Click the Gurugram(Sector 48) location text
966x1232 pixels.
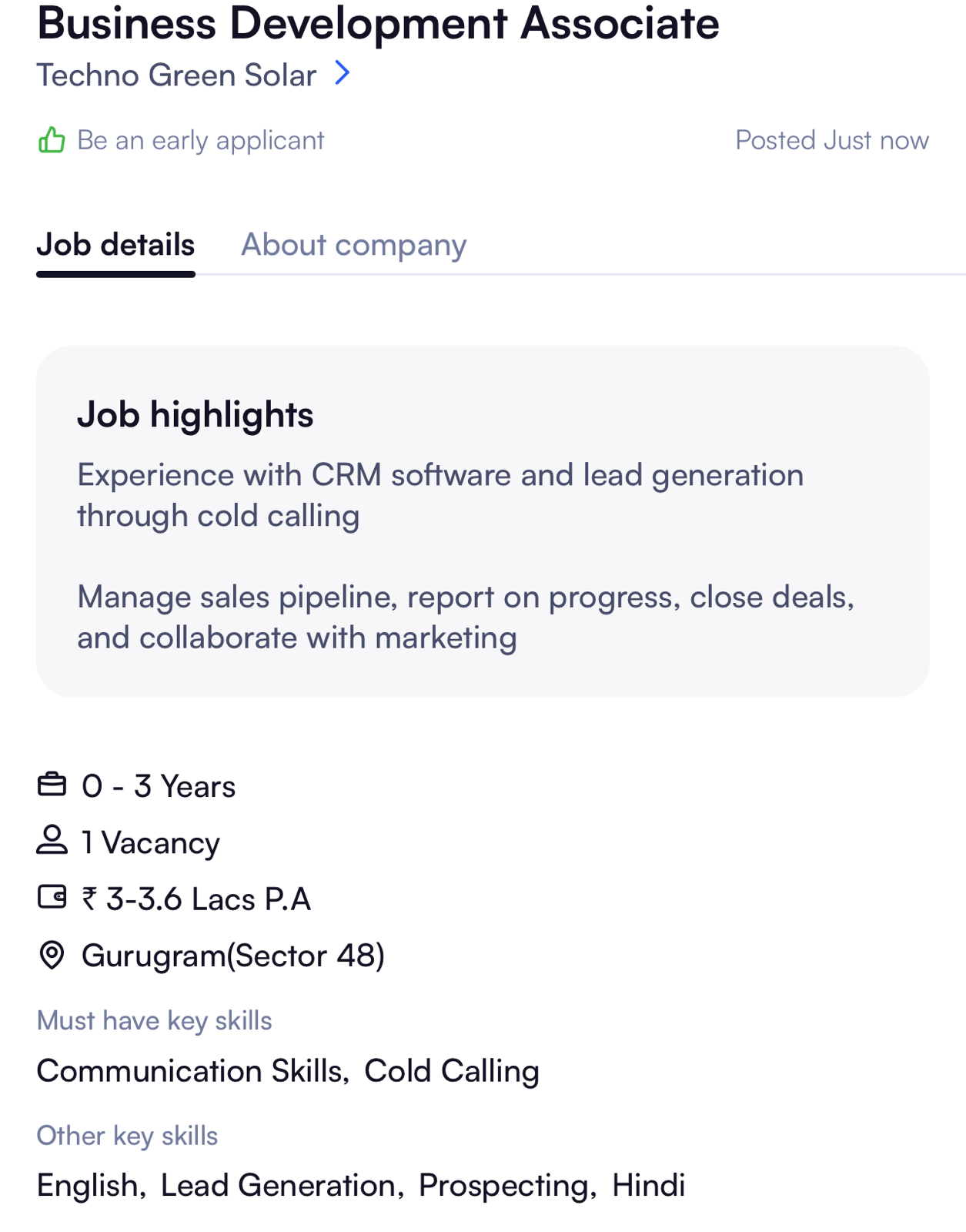click(232, 956)
